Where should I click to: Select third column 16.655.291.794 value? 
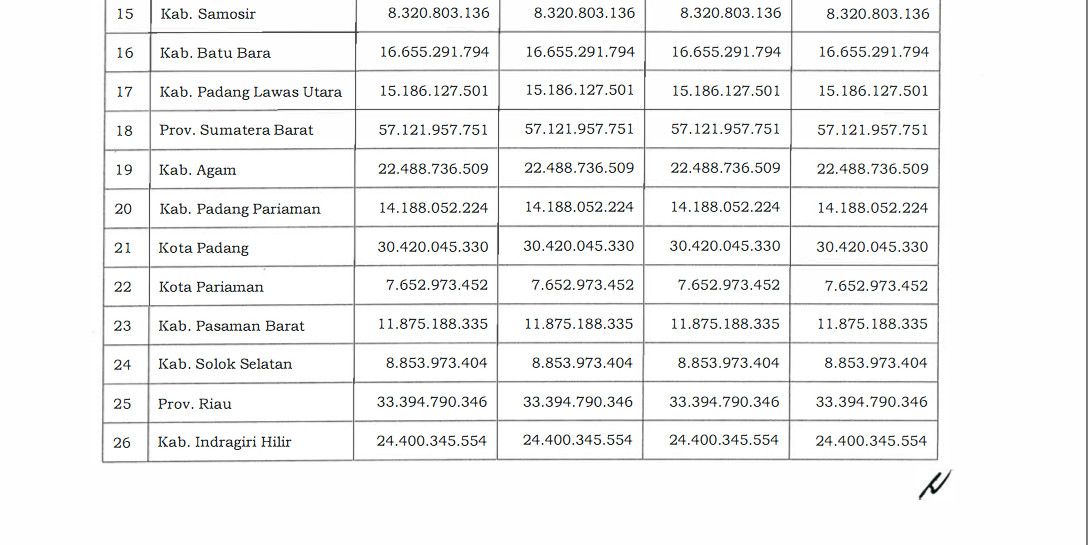726,51
